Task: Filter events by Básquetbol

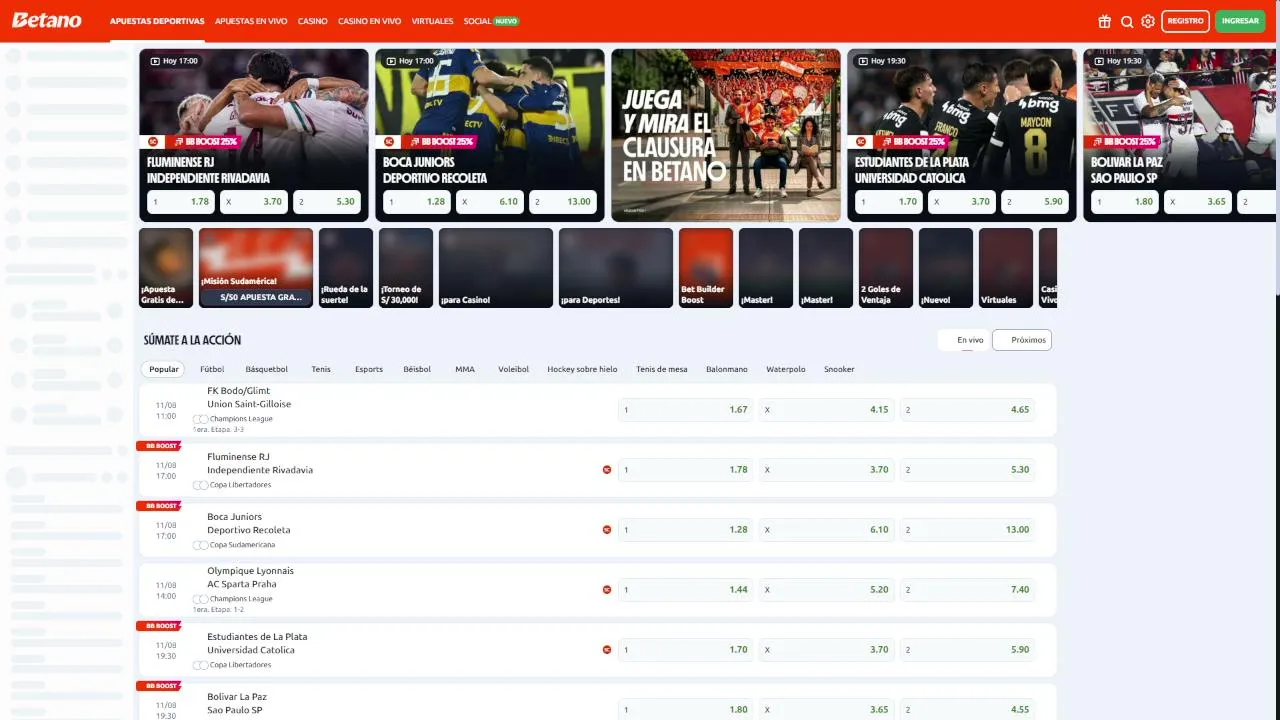Action: click(x=267, y=369)
